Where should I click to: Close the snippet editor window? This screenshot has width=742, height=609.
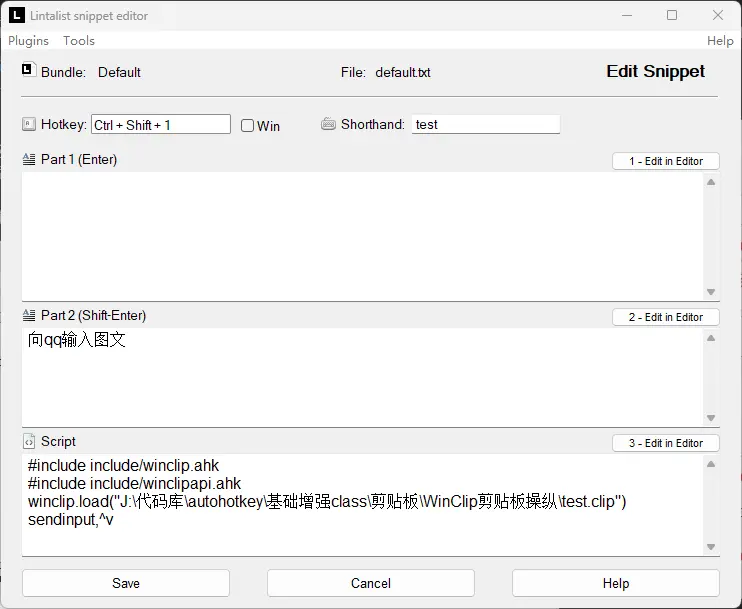pos(718,15)
